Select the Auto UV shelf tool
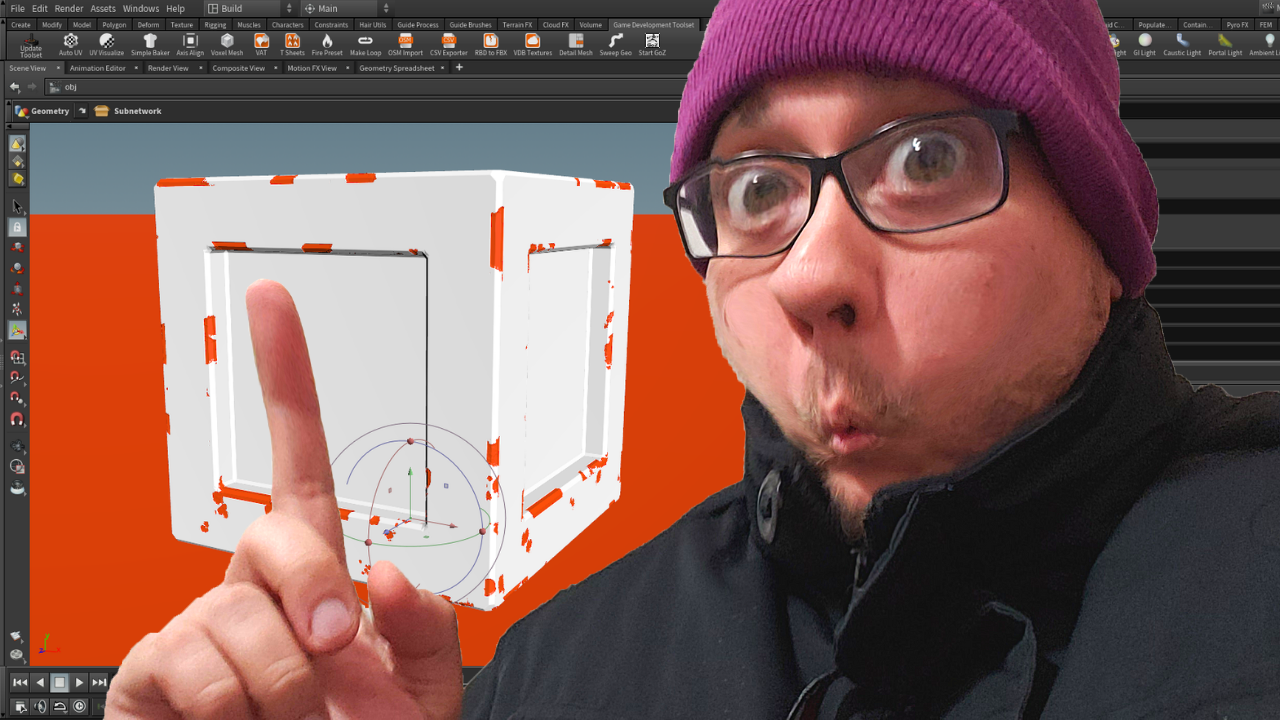Screen dimensions: 1280x720 (70, 42)
